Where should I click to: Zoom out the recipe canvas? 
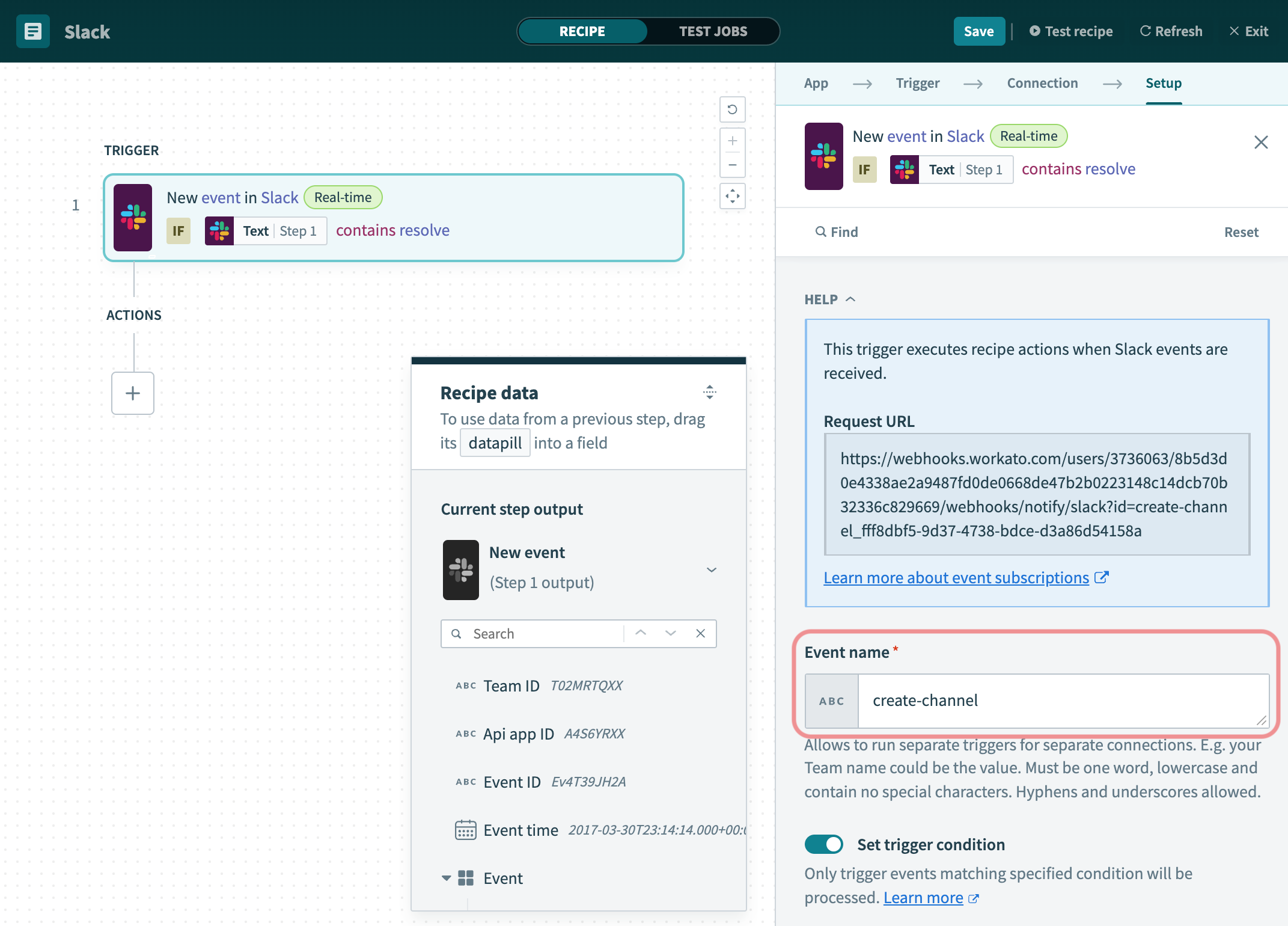732,165
